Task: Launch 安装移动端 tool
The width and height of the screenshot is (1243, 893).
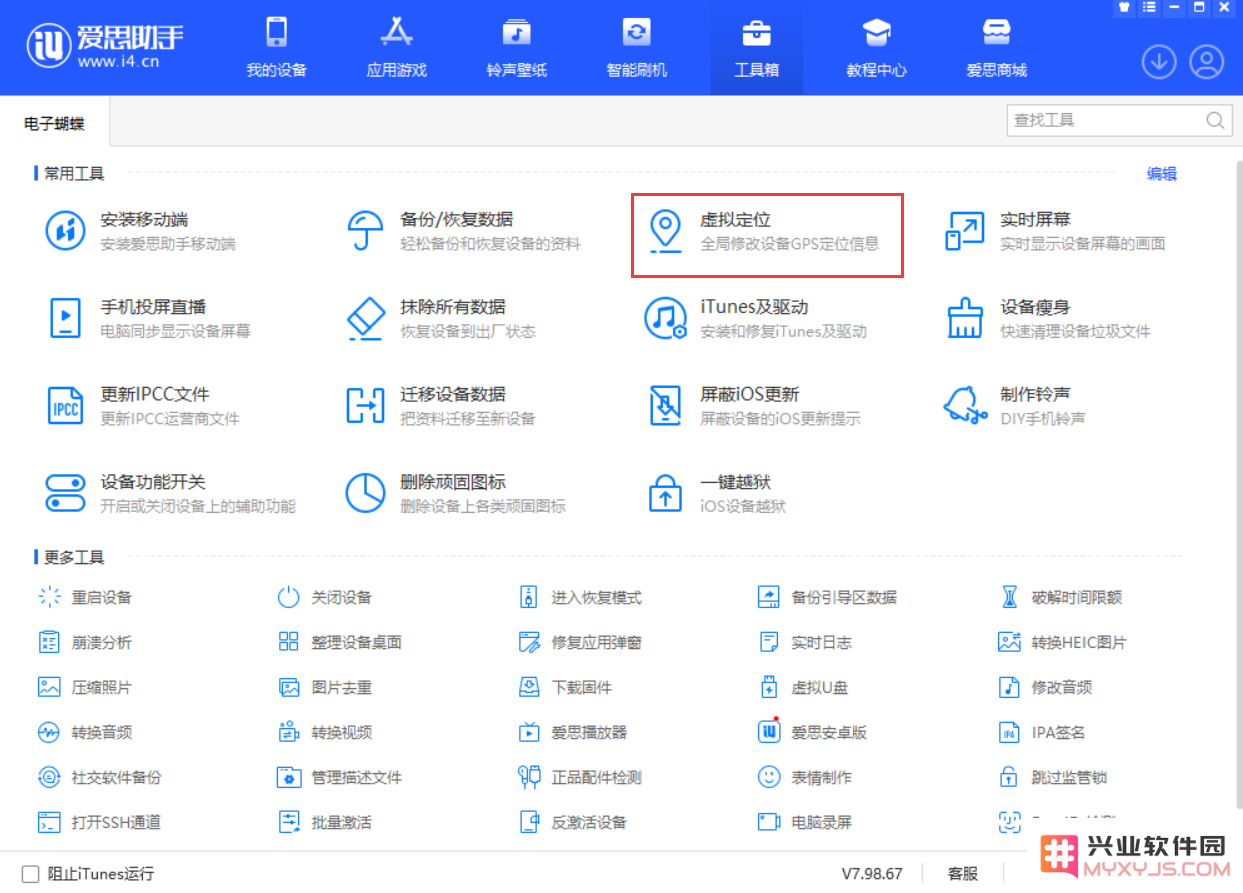Action: pyautogui.click(x=142, y=231)
